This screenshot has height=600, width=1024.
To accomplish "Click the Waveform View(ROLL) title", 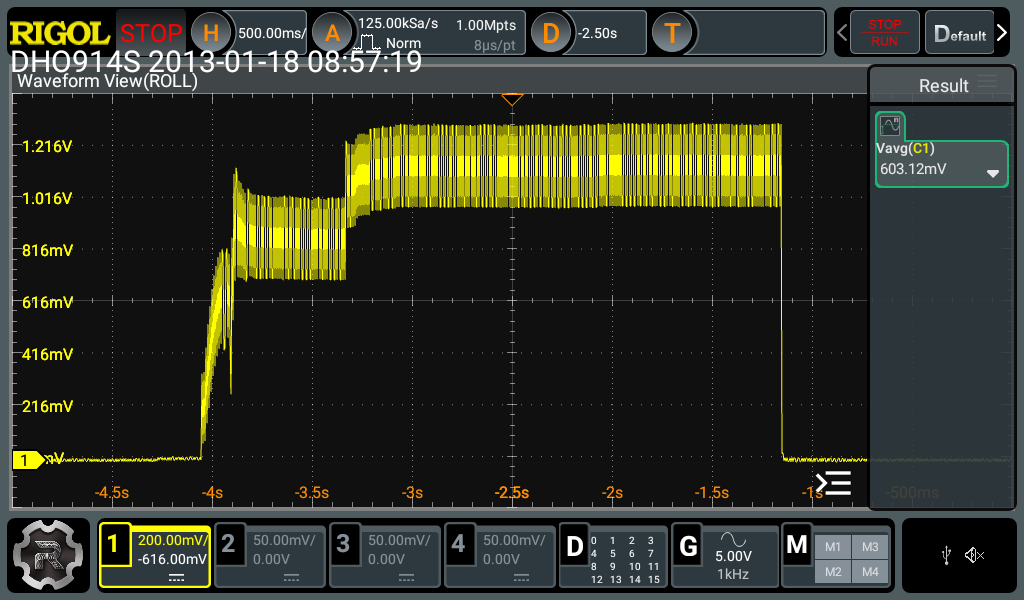I will pyautogui.click(x=107, y=81).
